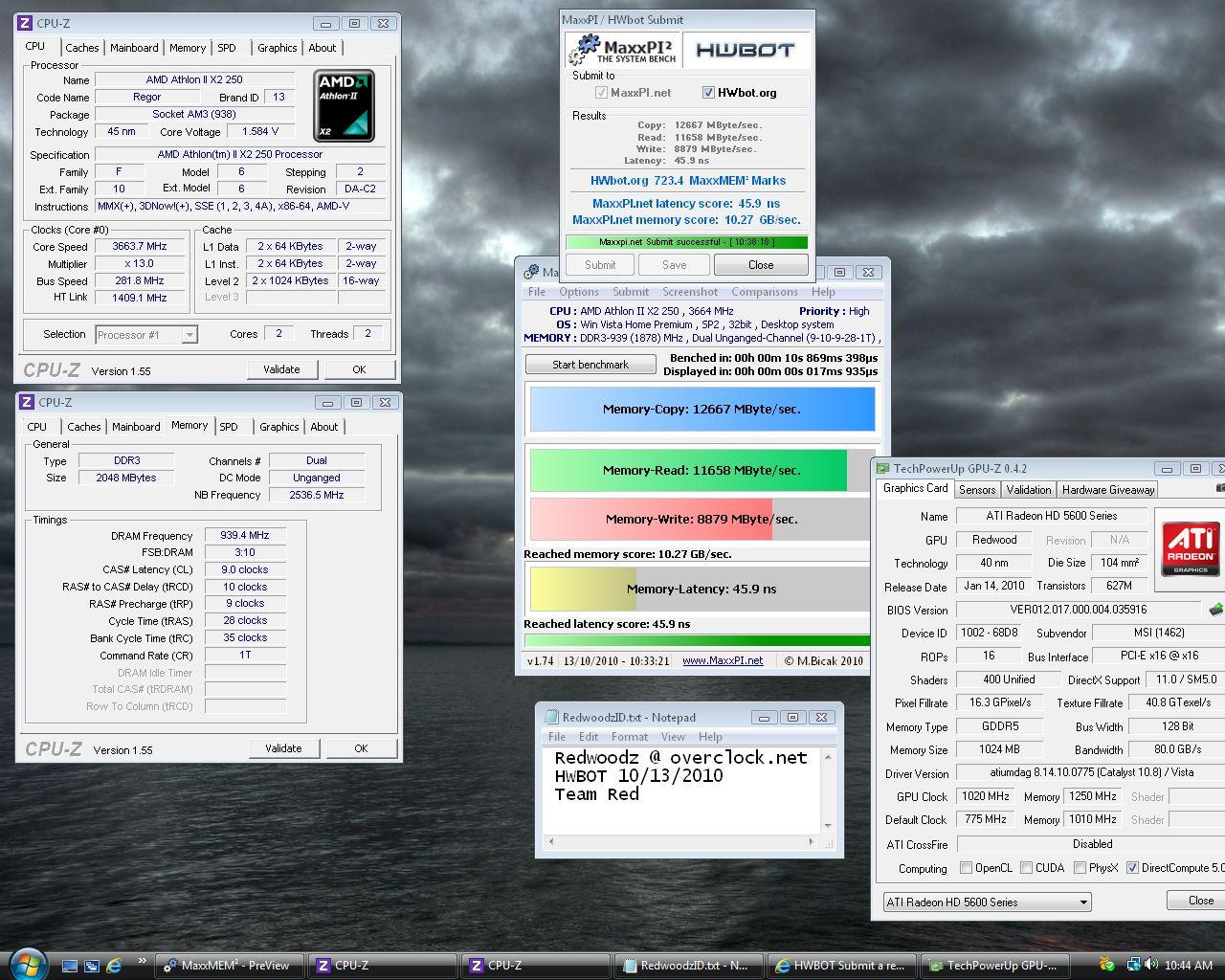Viewport: 1225px width, 980px height.
Task: Toggle the HWbot.org submit checkbox
Action: pos(708,93)
